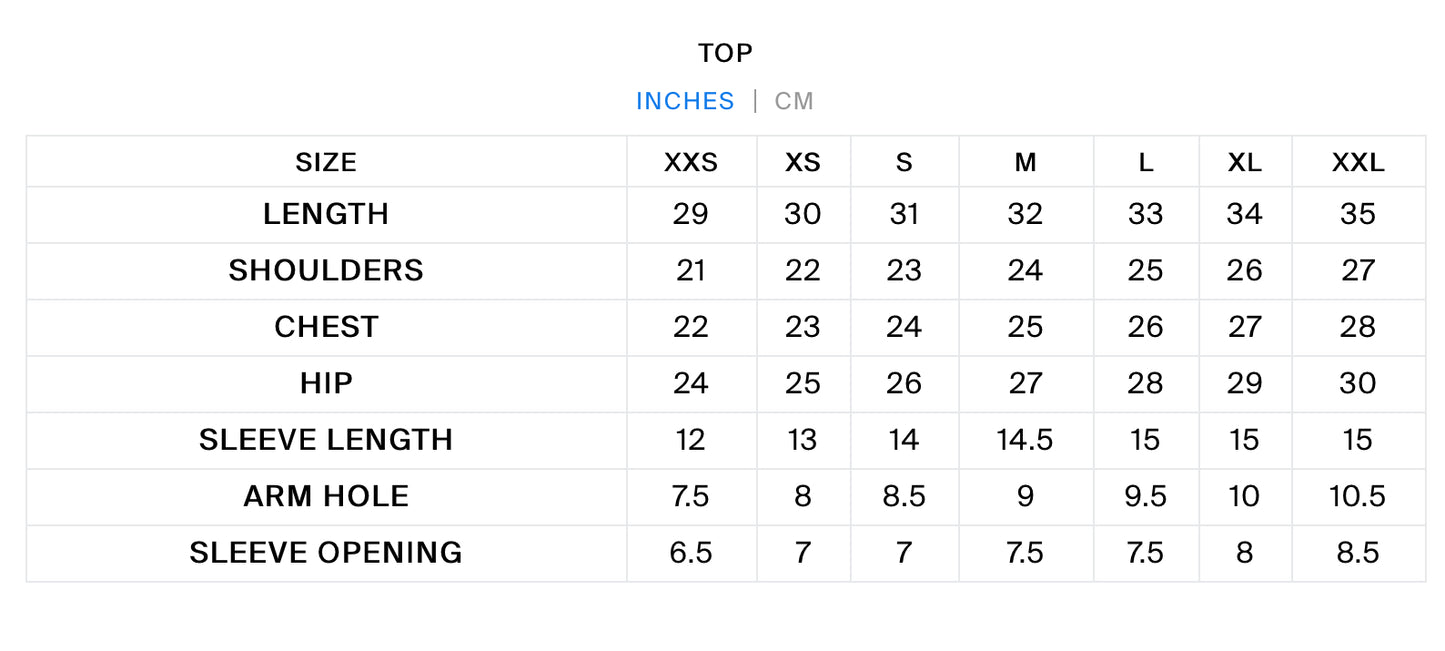Click the 10.5 arm hole value for XXL
Viewport: 1445px width, 651px height.
pos(1358,496)
